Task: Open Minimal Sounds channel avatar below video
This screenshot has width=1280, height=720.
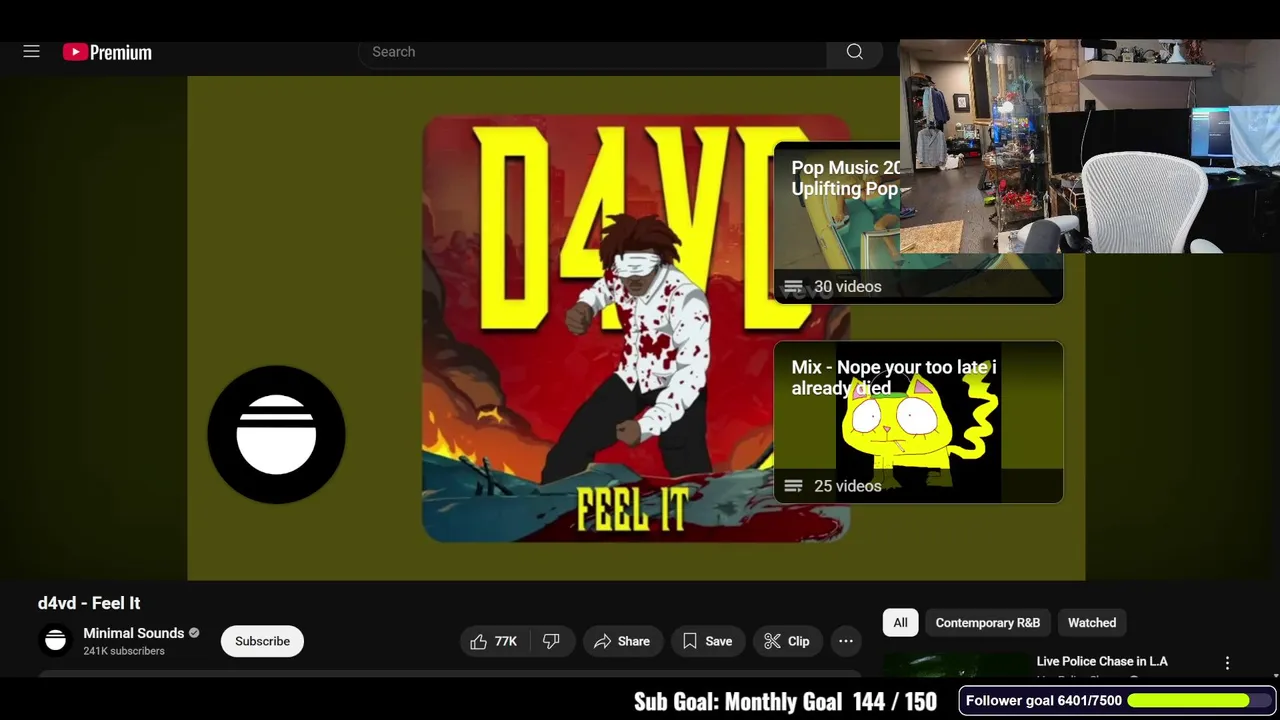Action: [x=55, y=641]
